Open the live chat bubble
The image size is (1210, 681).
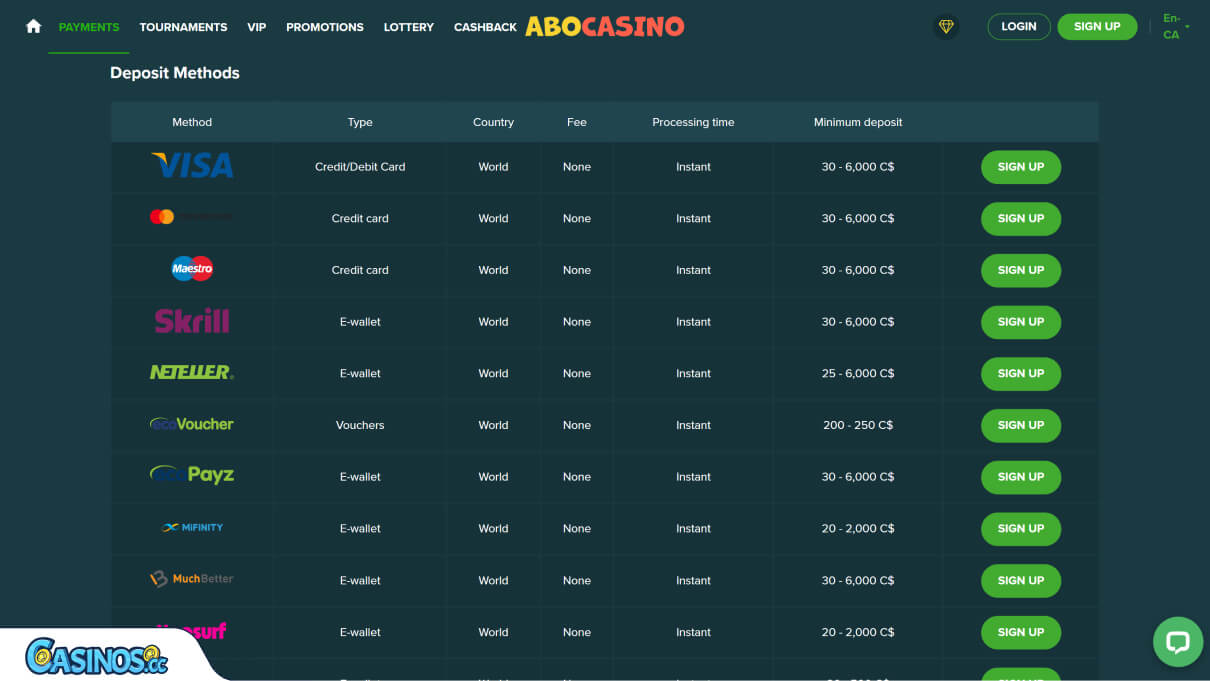pos(1178,642)
